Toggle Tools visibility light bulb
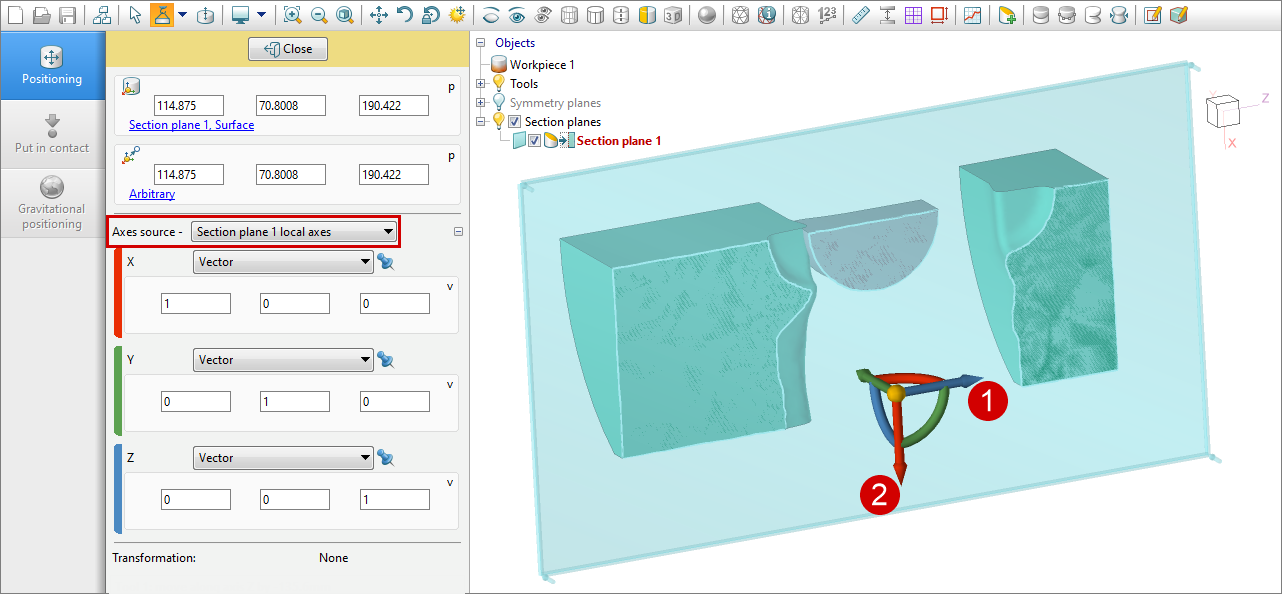This screenshot has height=594, width=1282. (x=499, y=84)
